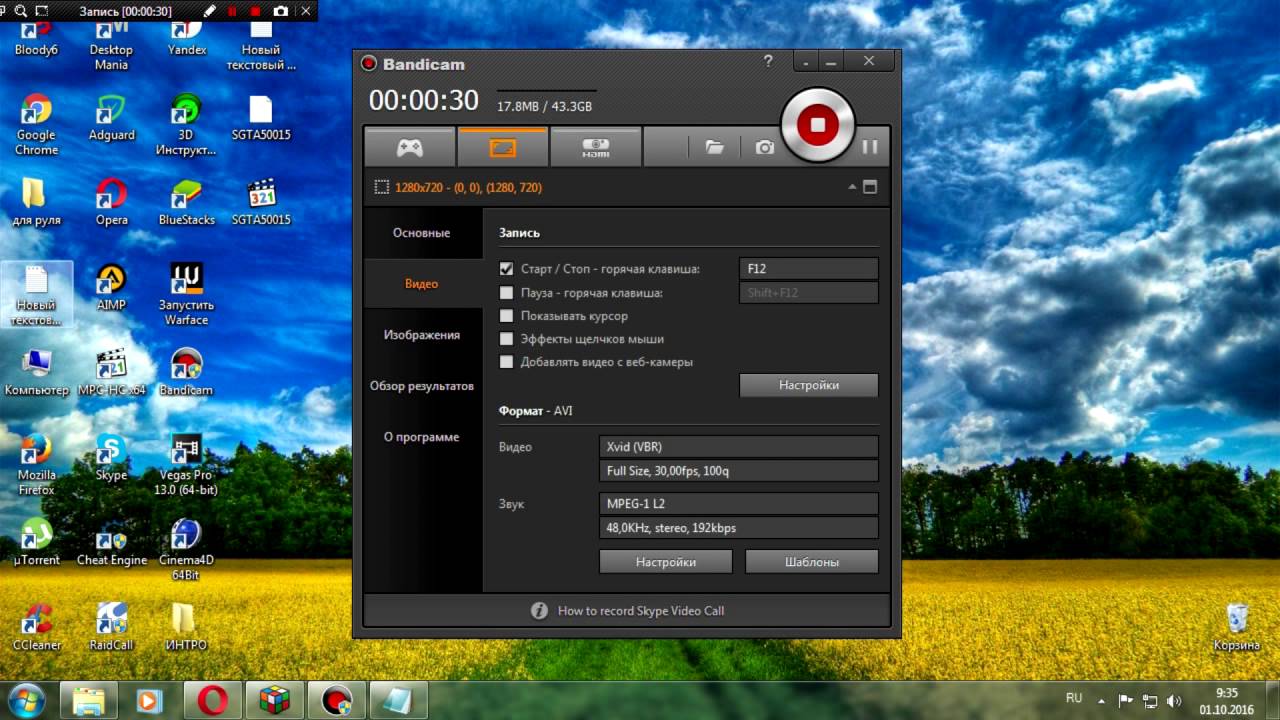Select µTorrent desktop icon
Screen dimensions: 1280x720
pyautogui.click(x=36, y=542)
